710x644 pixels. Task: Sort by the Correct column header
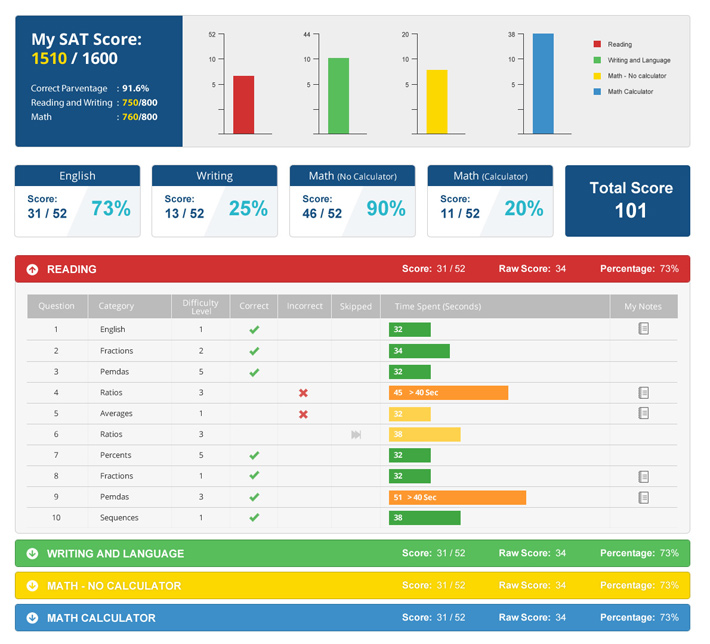click(254, 306)
